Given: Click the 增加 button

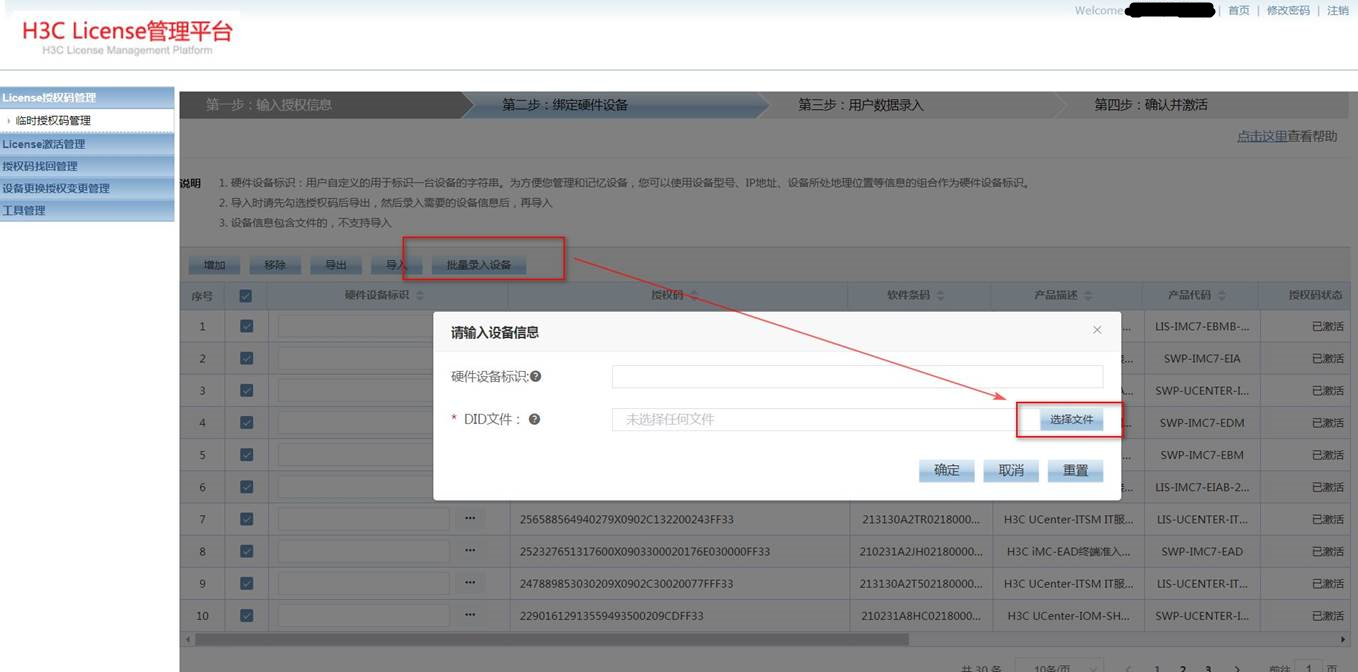Looking at the screenshot, I should click(214, 265).
